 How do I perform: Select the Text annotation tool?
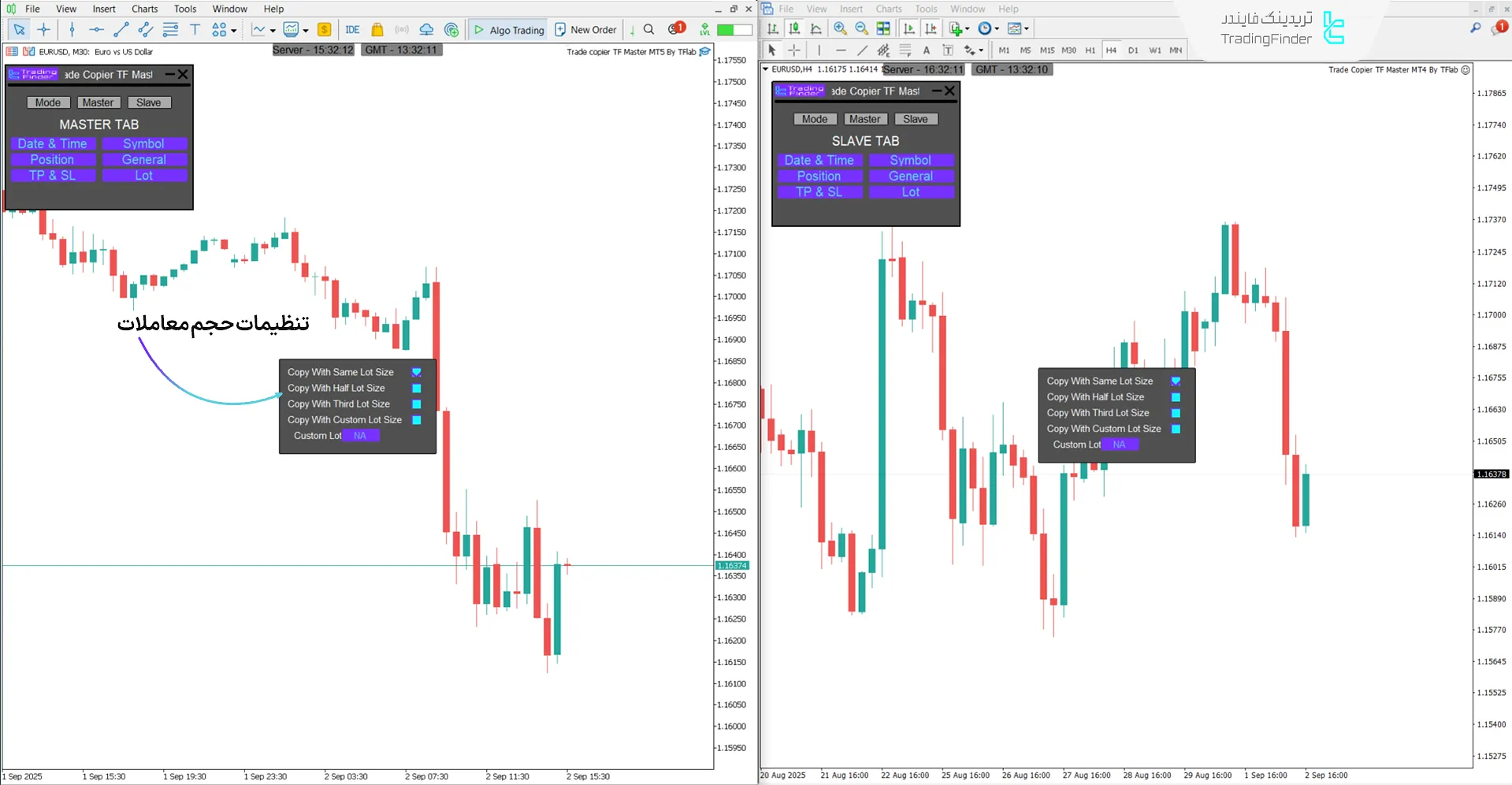pyautogui.click(x=195, y=29)
